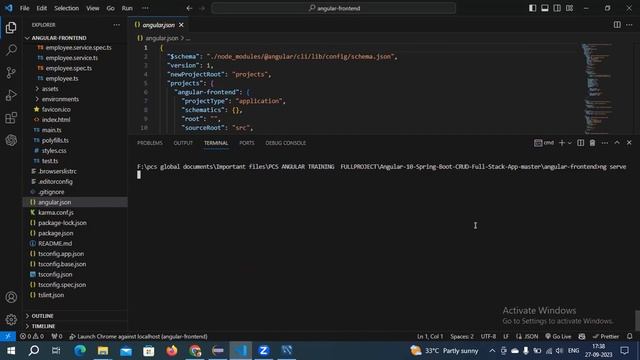The height and width of the screenshot is (360, 640).
Task: Click the Prettier status item
Action: pos(606,336)
